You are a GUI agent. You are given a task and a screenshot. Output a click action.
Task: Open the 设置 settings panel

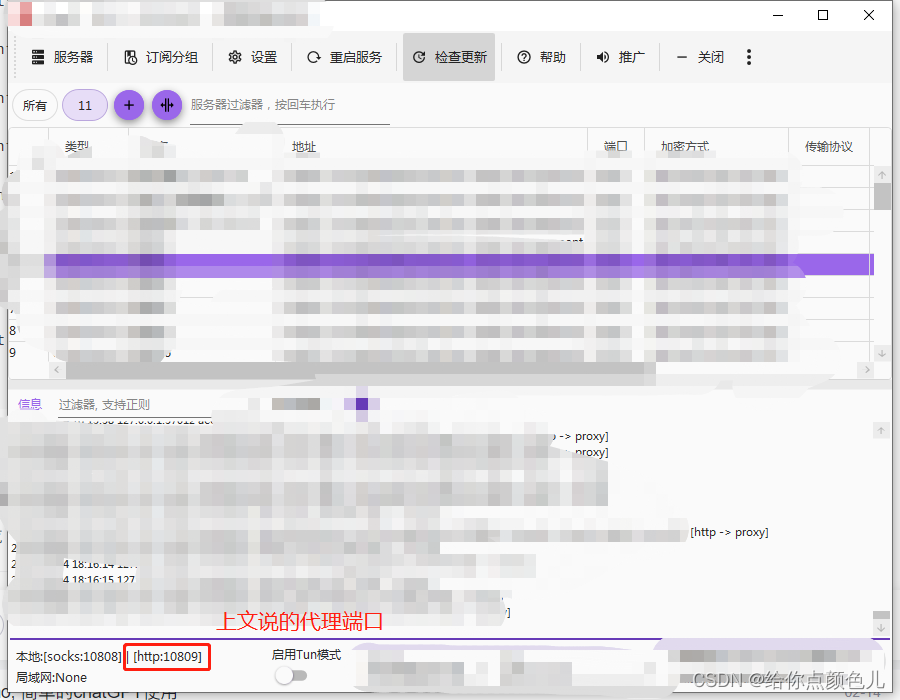[252, 57]
